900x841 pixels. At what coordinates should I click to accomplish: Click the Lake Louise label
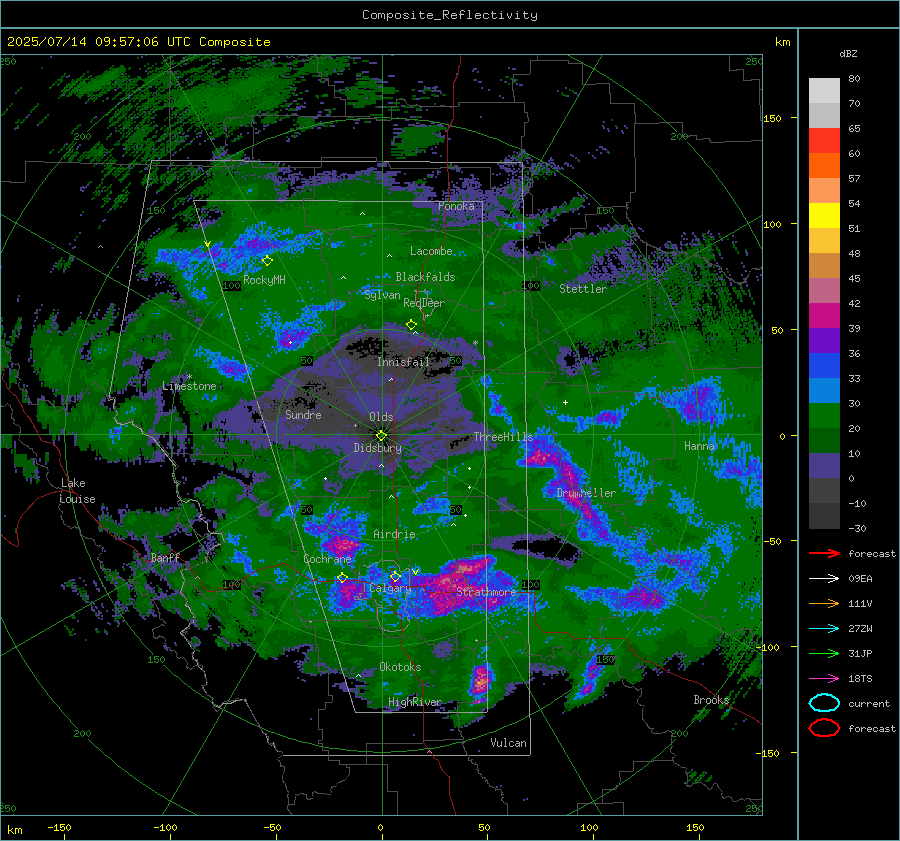tap(77, 491)
